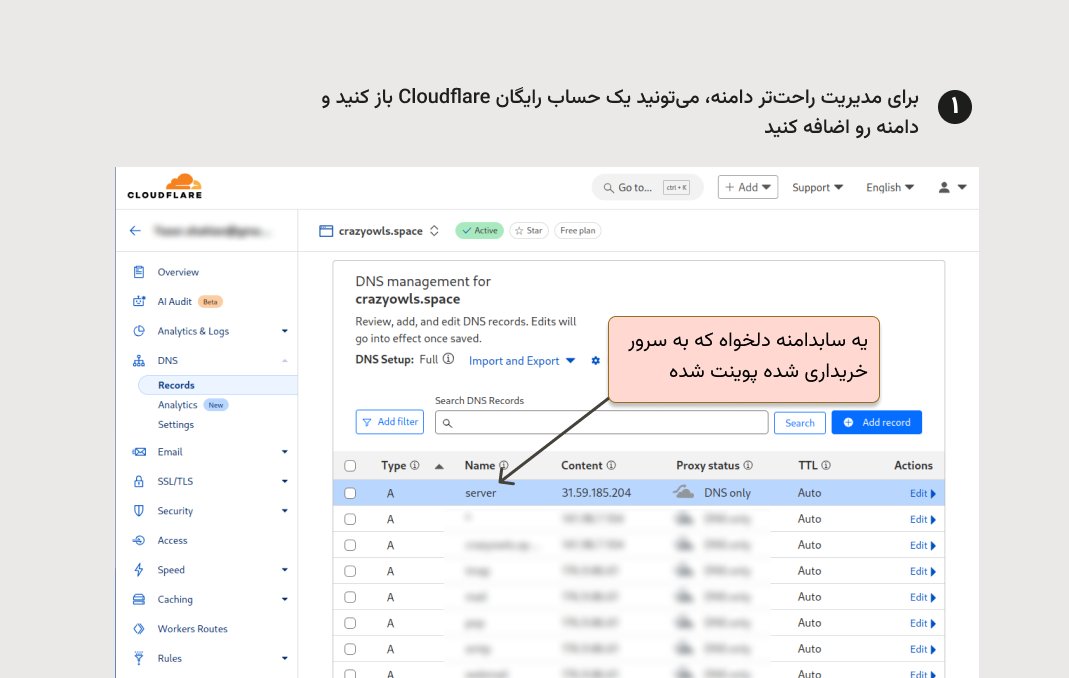Click the Email envelope icon
This screenshot has height=678, width=1069.
[139, 452]
